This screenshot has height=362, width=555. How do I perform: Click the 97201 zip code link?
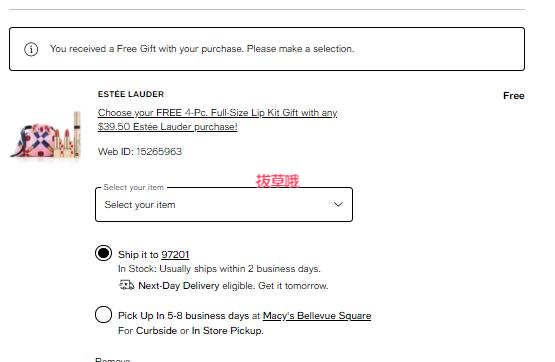175,255
